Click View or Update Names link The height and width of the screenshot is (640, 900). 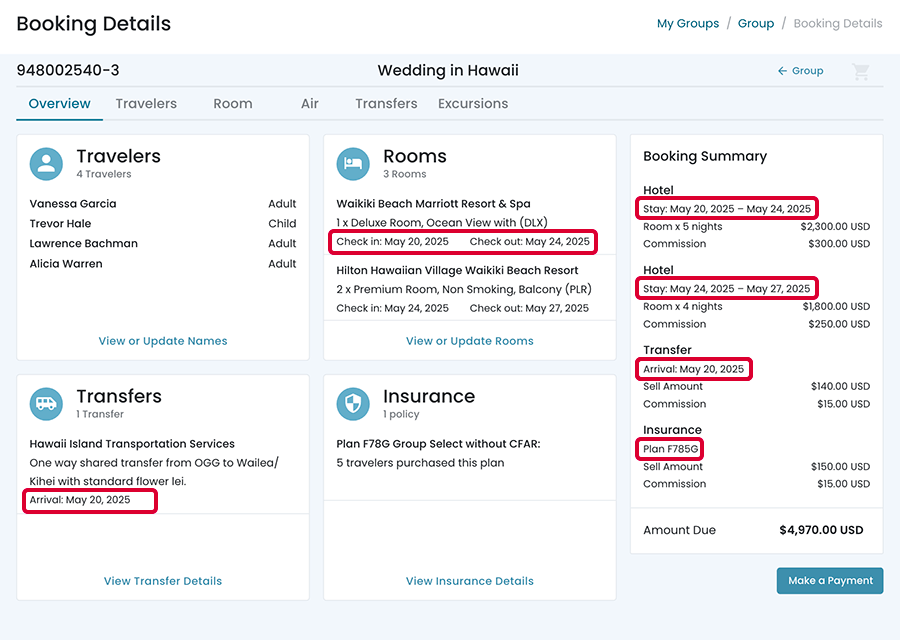[x=163, y=341]
